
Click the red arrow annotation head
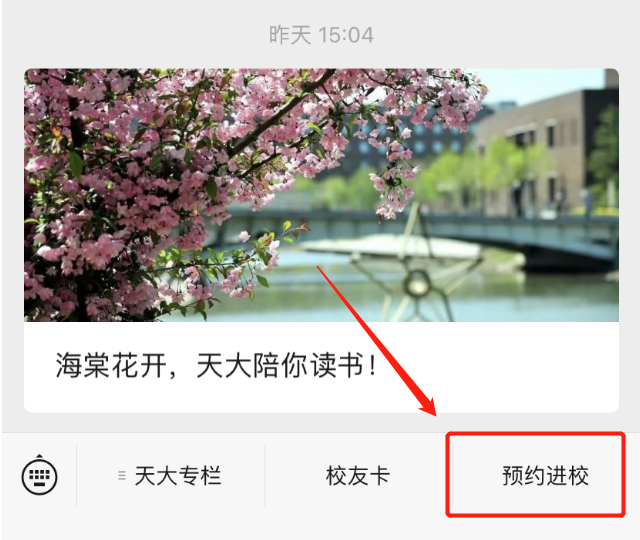(427, 402)
